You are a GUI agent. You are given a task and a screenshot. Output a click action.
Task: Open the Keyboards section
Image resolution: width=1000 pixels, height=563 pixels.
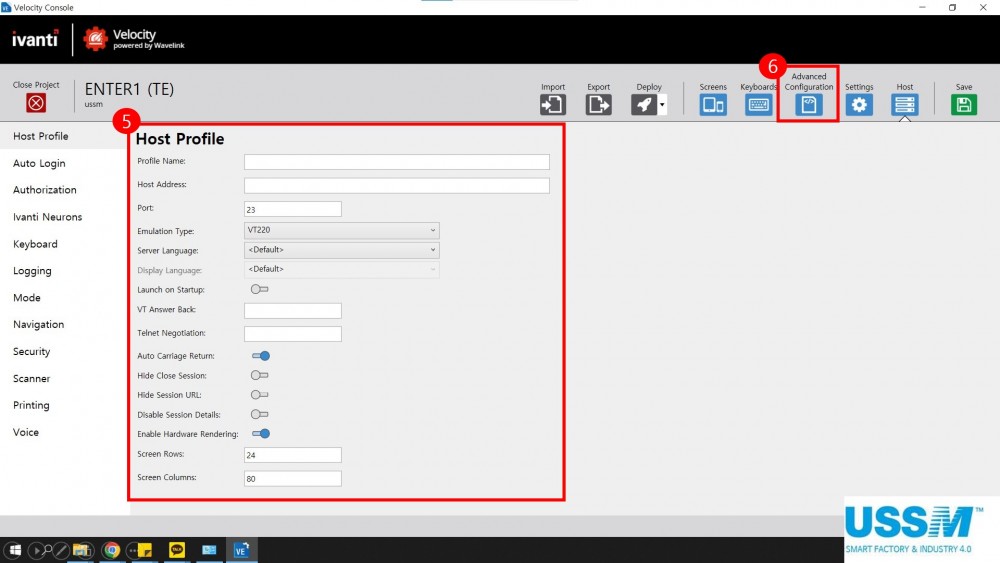click(x=758, y=105)
